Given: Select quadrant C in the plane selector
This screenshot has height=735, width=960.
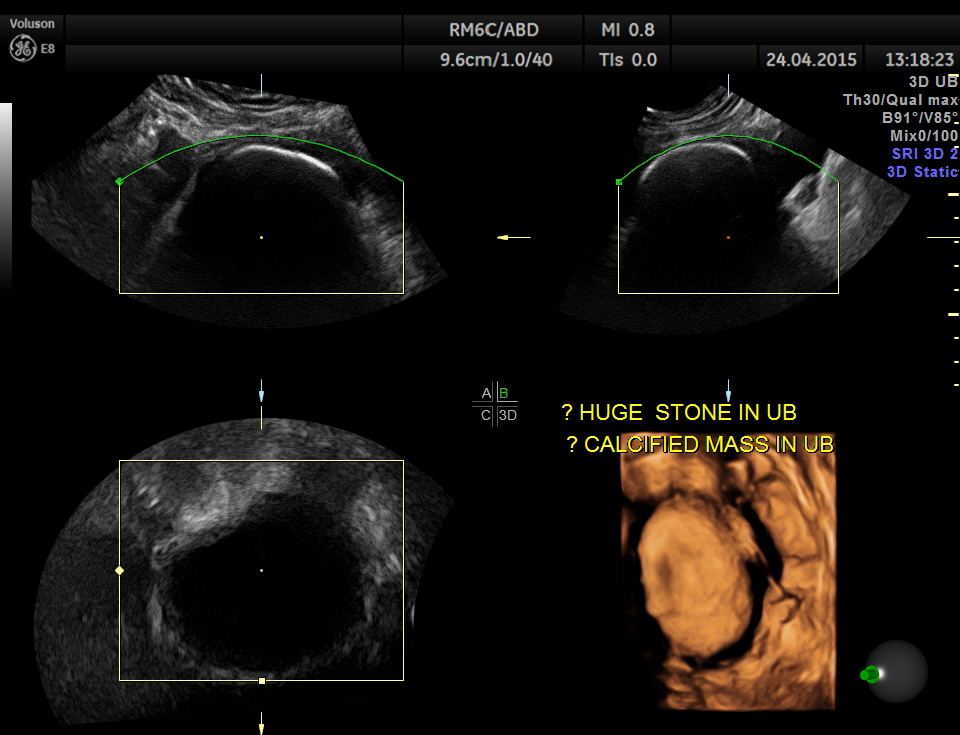Looking at the screenshot, I should (486, 415).
